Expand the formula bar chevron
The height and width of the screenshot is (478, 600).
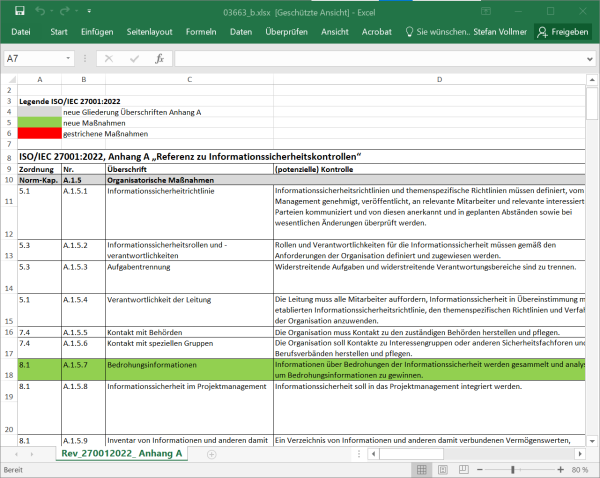pos(590,59)
